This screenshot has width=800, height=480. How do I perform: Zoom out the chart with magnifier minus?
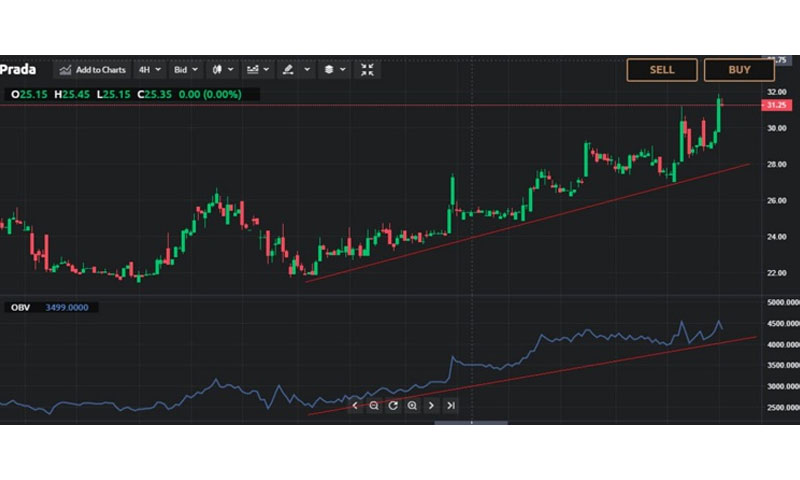click(374, 406)
